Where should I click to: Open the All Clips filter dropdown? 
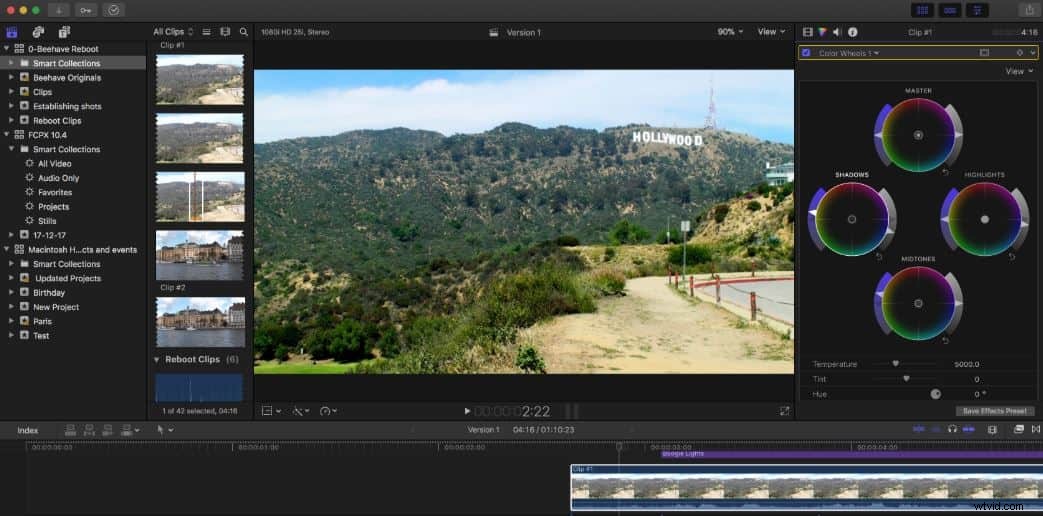click(173, 32)
